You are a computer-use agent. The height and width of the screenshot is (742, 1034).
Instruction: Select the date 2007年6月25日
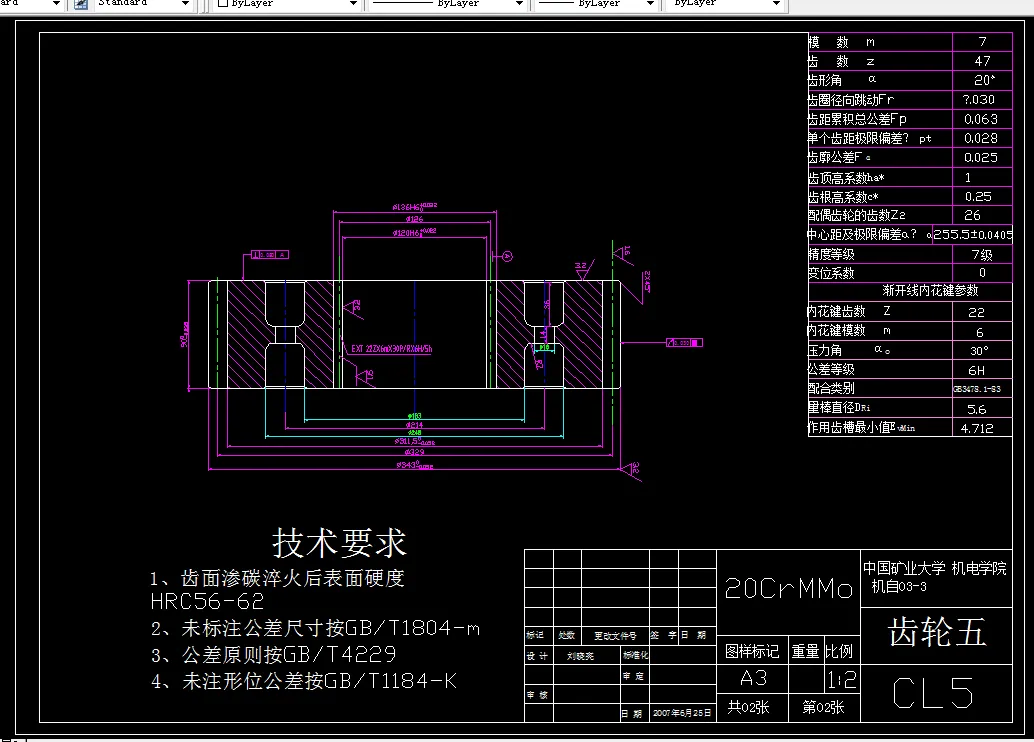pyautogui.click(x=682, y=713)
